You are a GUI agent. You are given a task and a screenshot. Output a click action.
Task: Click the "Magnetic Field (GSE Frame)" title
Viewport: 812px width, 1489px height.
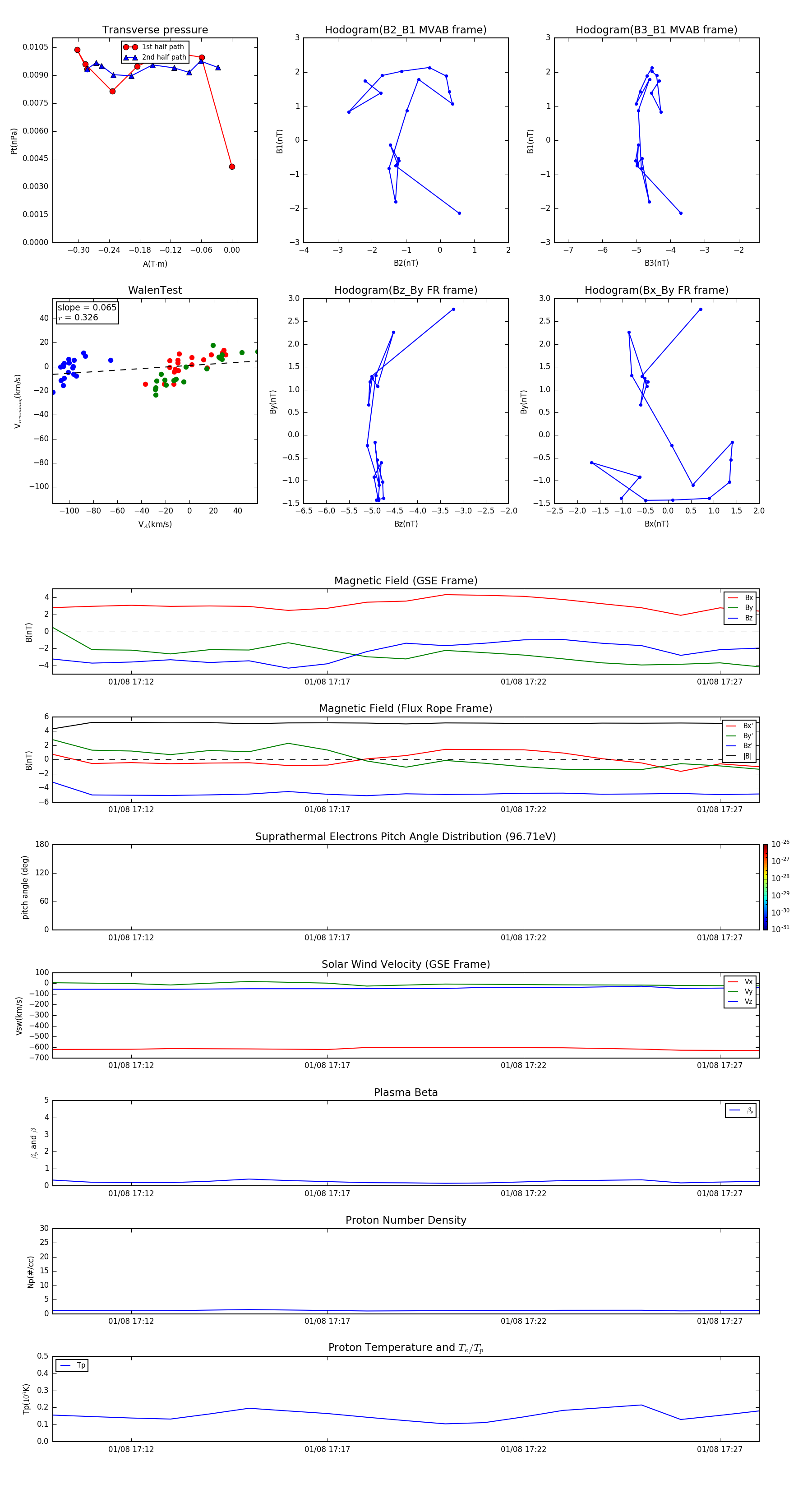[406, 581]
